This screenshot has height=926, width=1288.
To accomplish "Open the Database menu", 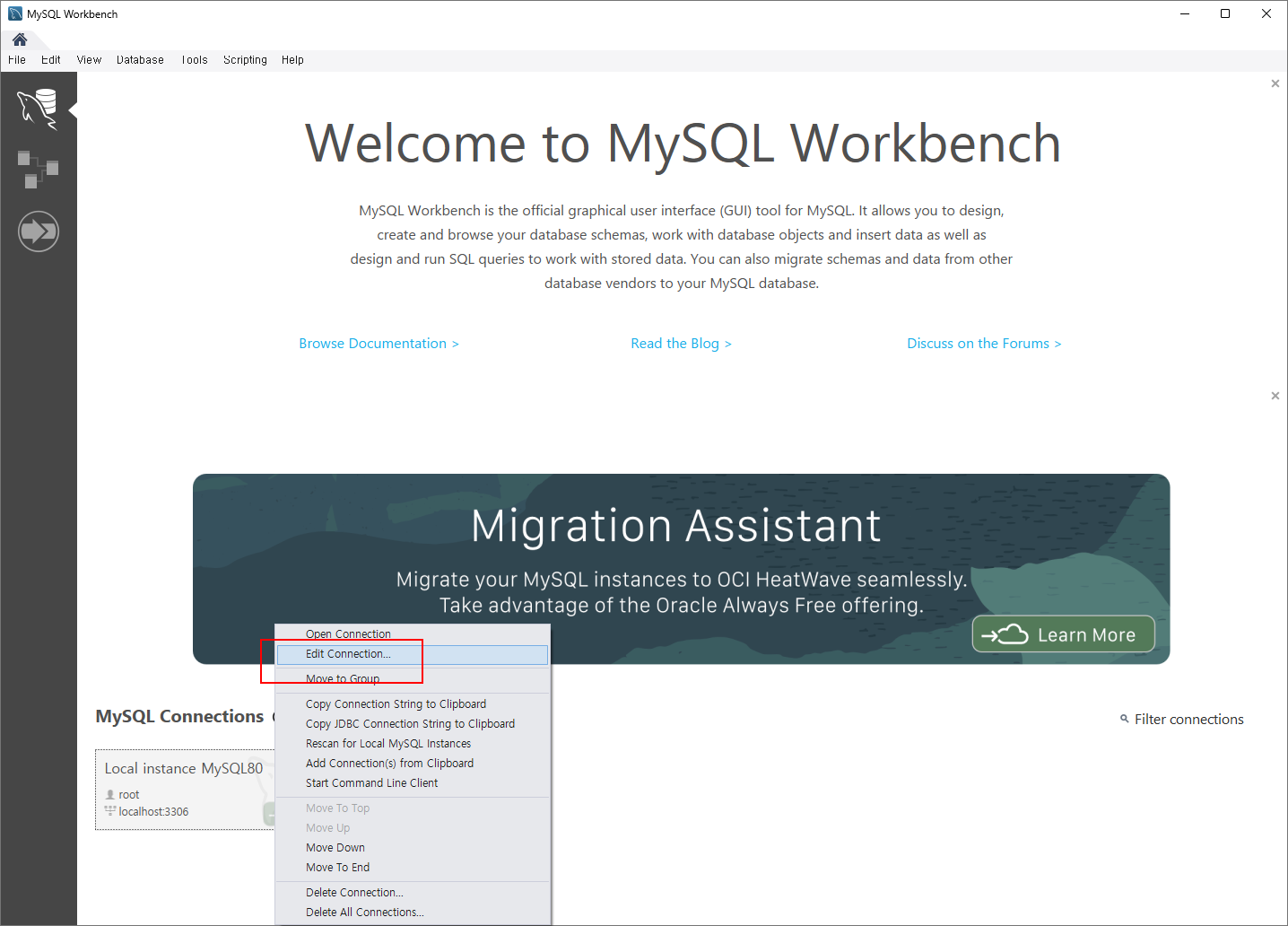I will click(140, 60).
